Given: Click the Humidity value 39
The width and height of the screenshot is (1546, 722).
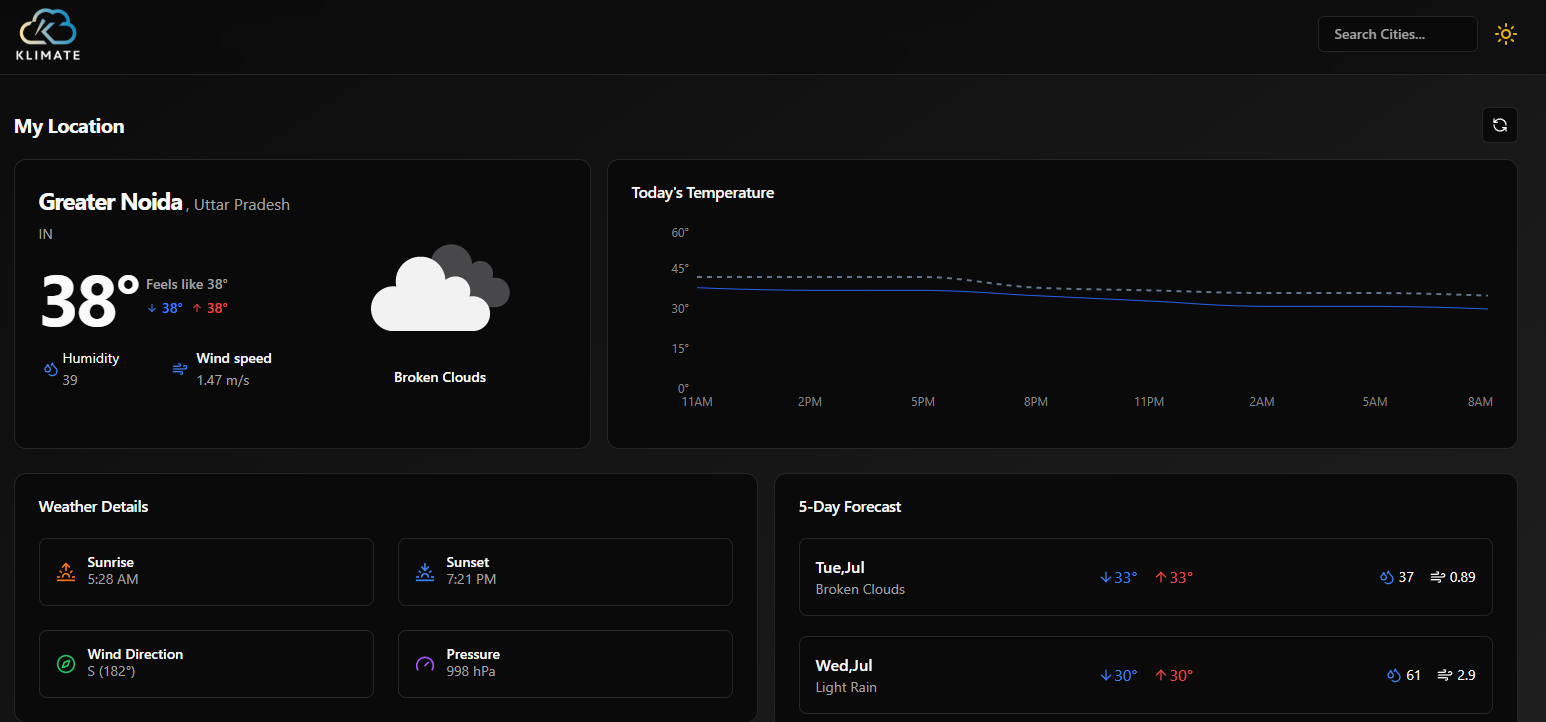Looking at the screenshot, I should 70,380.
